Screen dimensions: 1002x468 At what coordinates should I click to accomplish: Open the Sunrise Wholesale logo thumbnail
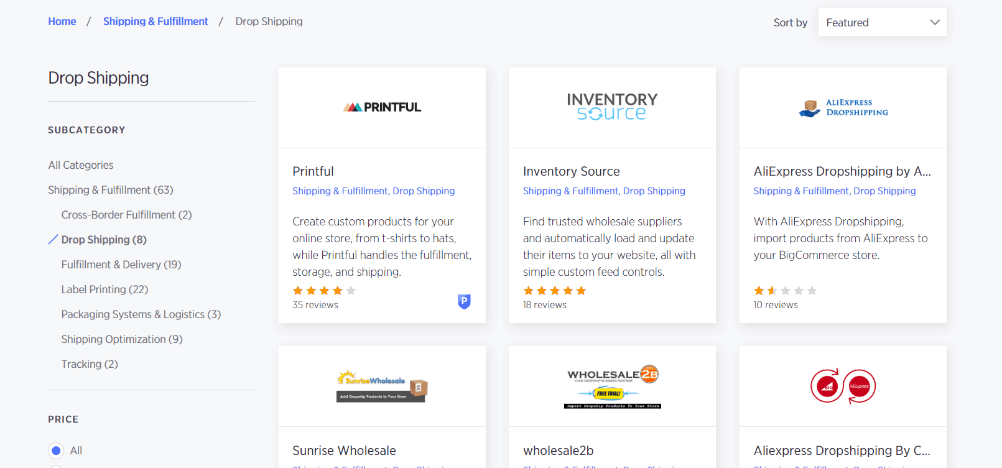click(382, 386)
